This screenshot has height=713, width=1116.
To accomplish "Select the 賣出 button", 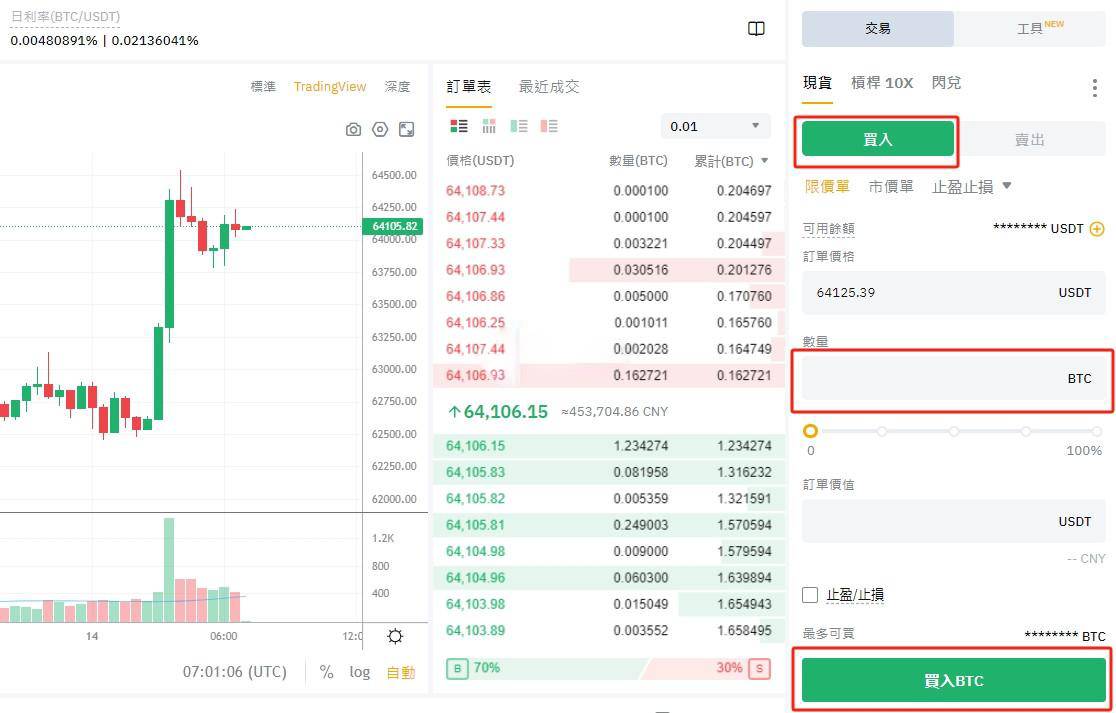I will coord(1029,139).
